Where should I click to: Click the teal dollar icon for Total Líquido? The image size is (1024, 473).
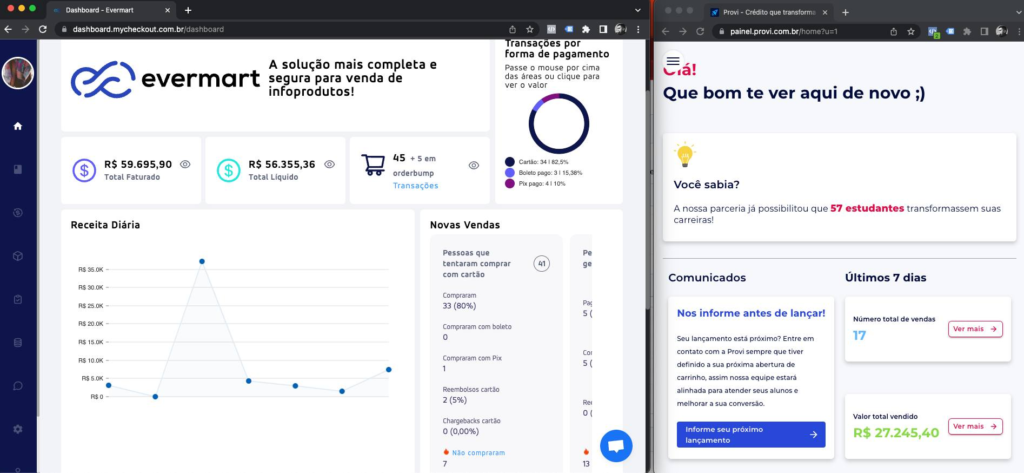(x=229, y=171)
